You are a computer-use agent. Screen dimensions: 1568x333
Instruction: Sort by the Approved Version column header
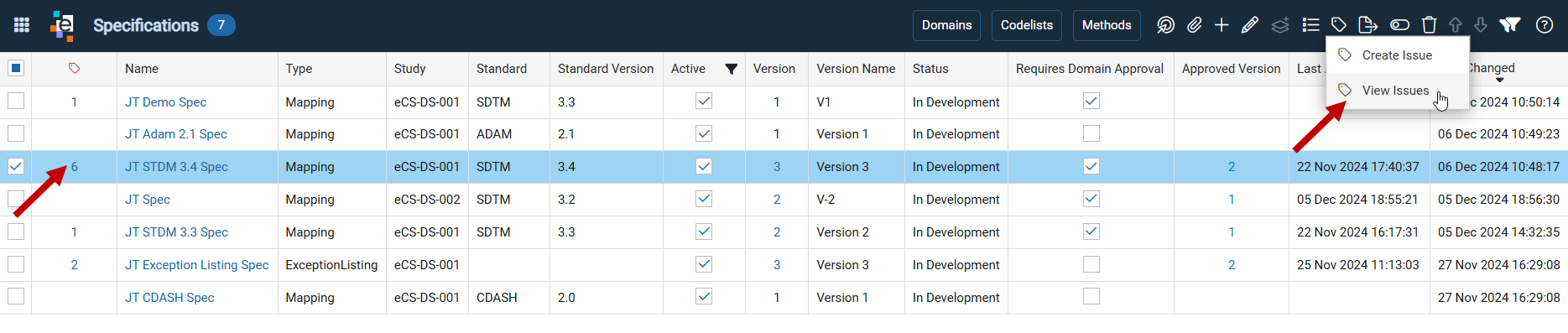pyautogui.click(x=1232, y=69)
